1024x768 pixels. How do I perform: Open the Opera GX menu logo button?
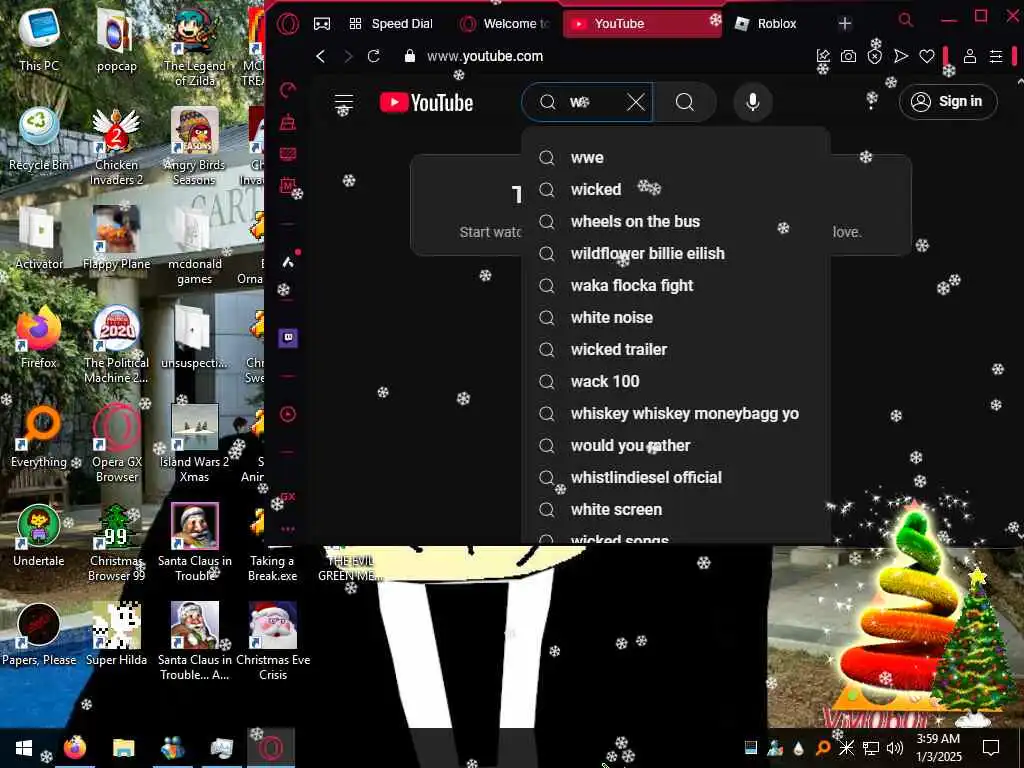click(x=287, y=24)
